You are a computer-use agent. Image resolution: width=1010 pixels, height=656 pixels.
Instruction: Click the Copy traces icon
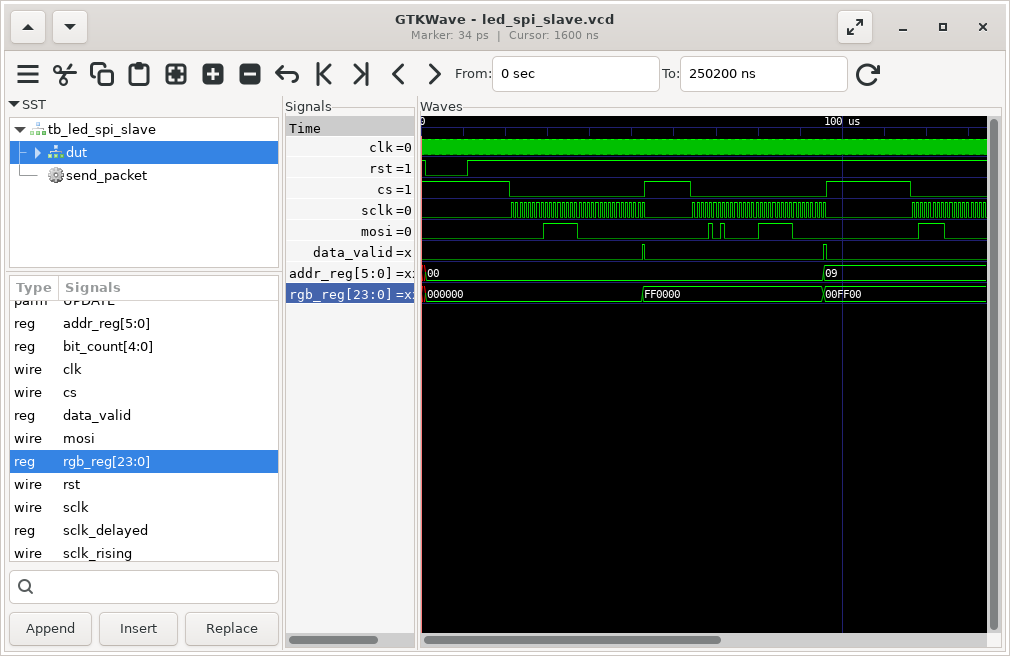(x=102, y=74)
